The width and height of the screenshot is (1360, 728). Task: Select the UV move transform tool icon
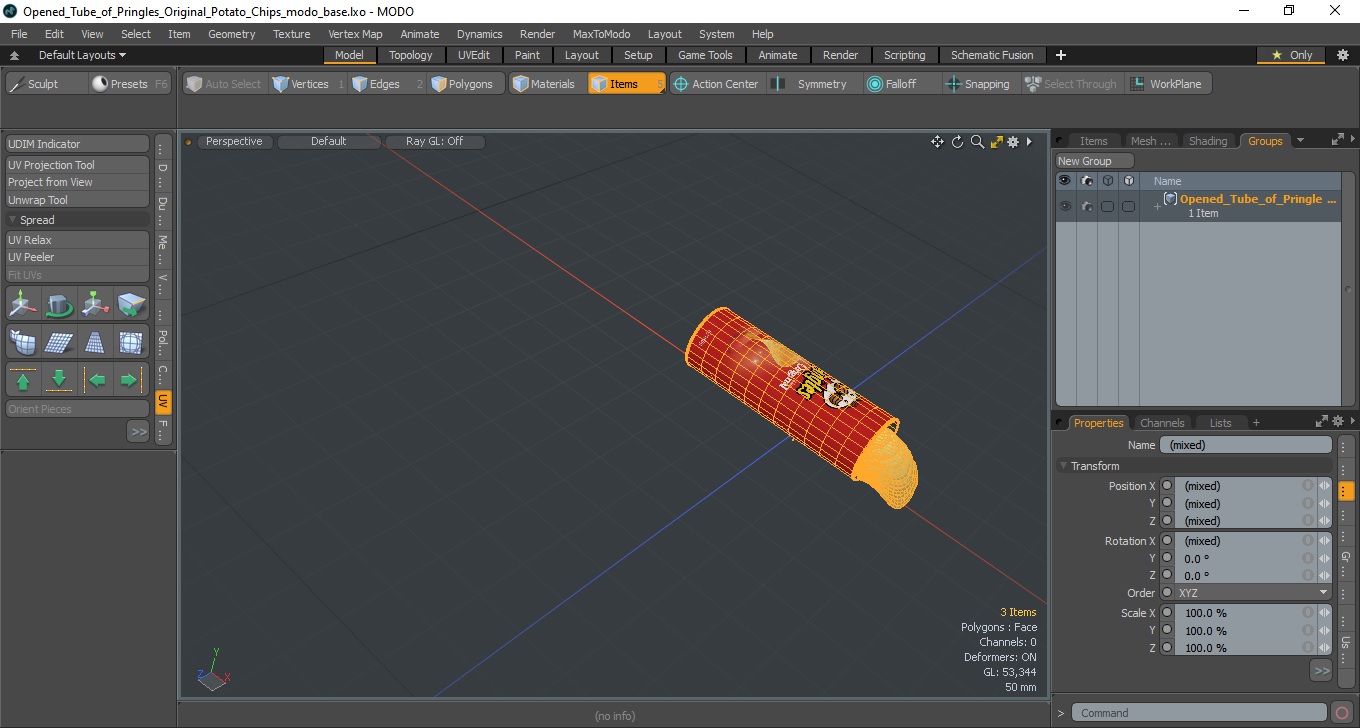(23, 303)
